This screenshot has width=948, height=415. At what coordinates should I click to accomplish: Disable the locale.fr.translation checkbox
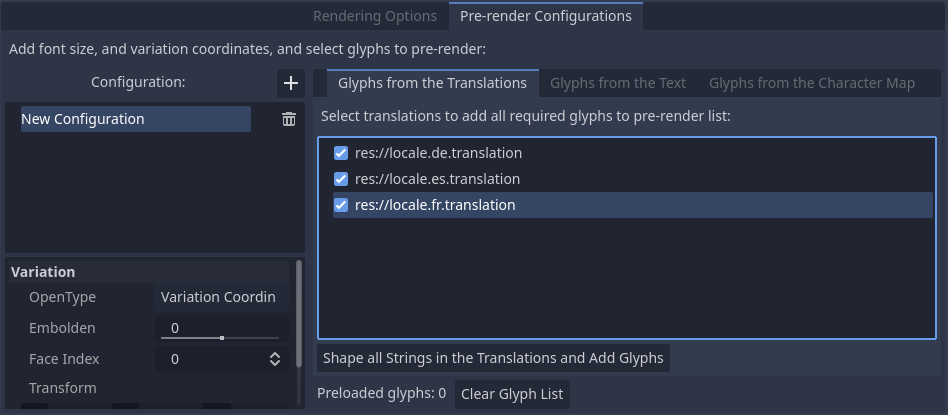[341, 206]
